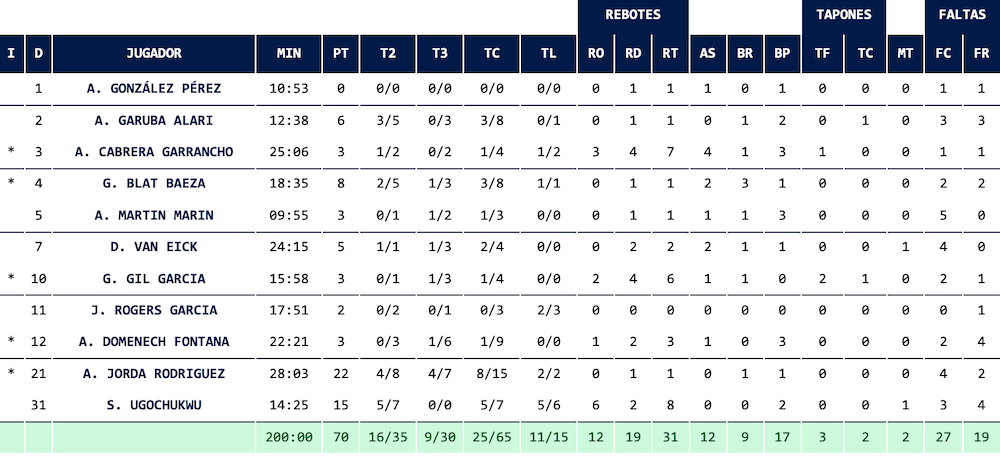Click the MT column header
This screenshot has height=456, width=1000.
tap(905, 54)
